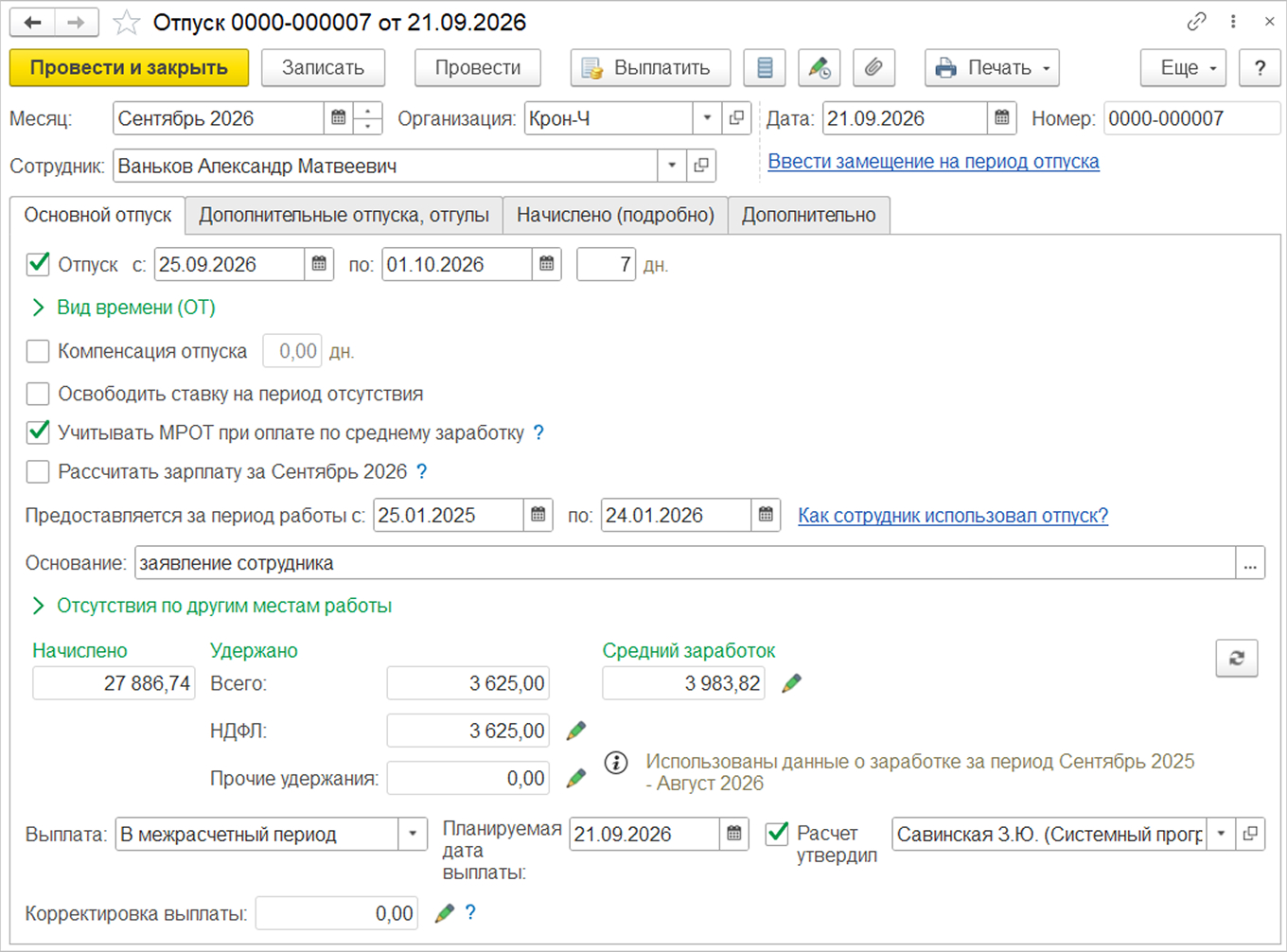The width and height of the screenshot is (1287, 952).
Task: Open calendar for vacation start date 25.09.2026
Action: point(319,264)
